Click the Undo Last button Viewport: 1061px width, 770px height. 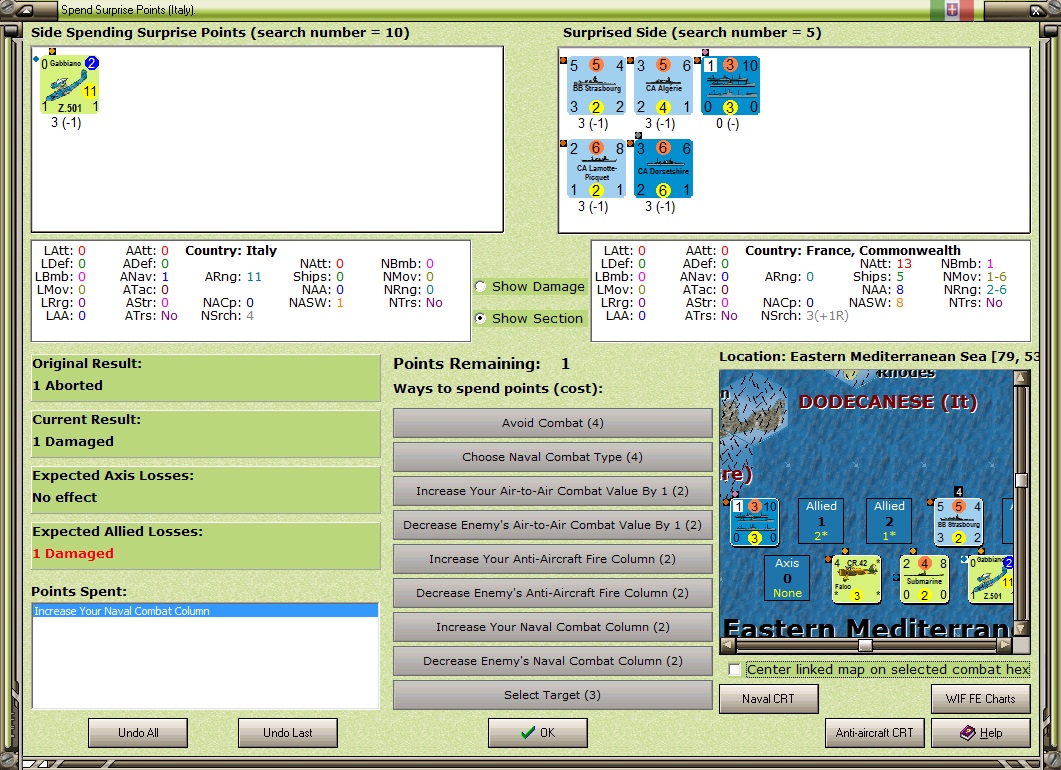click(x=288, y=733)
